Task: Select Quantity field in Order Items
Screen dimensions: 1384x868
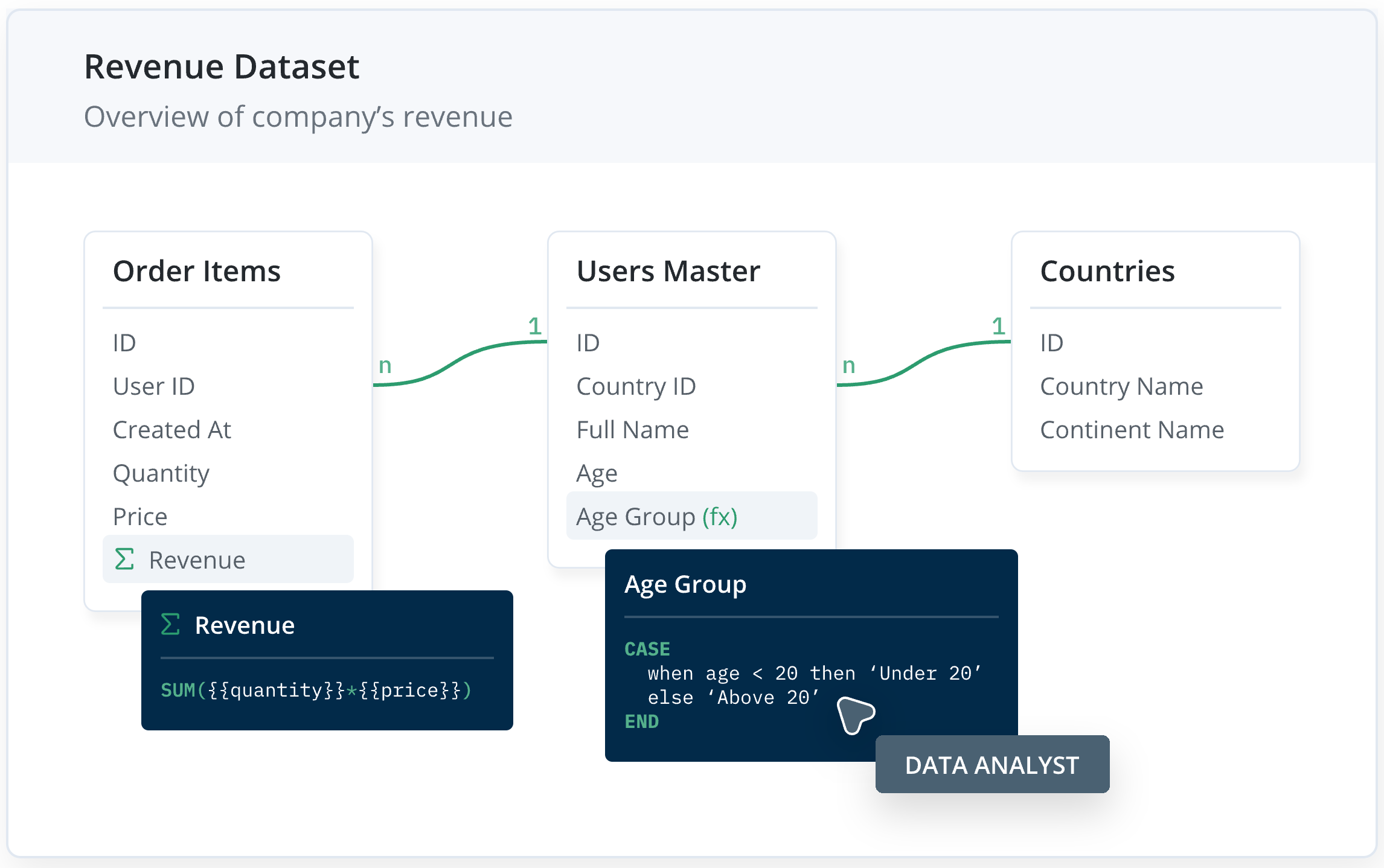Action: [x=161, y=474]
